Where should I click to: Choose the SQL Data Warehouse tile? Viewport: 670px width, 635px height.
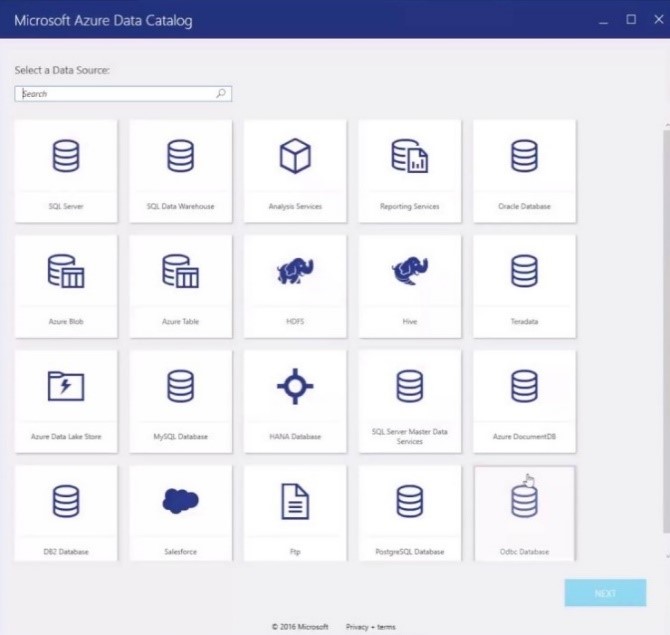[180, 171]
